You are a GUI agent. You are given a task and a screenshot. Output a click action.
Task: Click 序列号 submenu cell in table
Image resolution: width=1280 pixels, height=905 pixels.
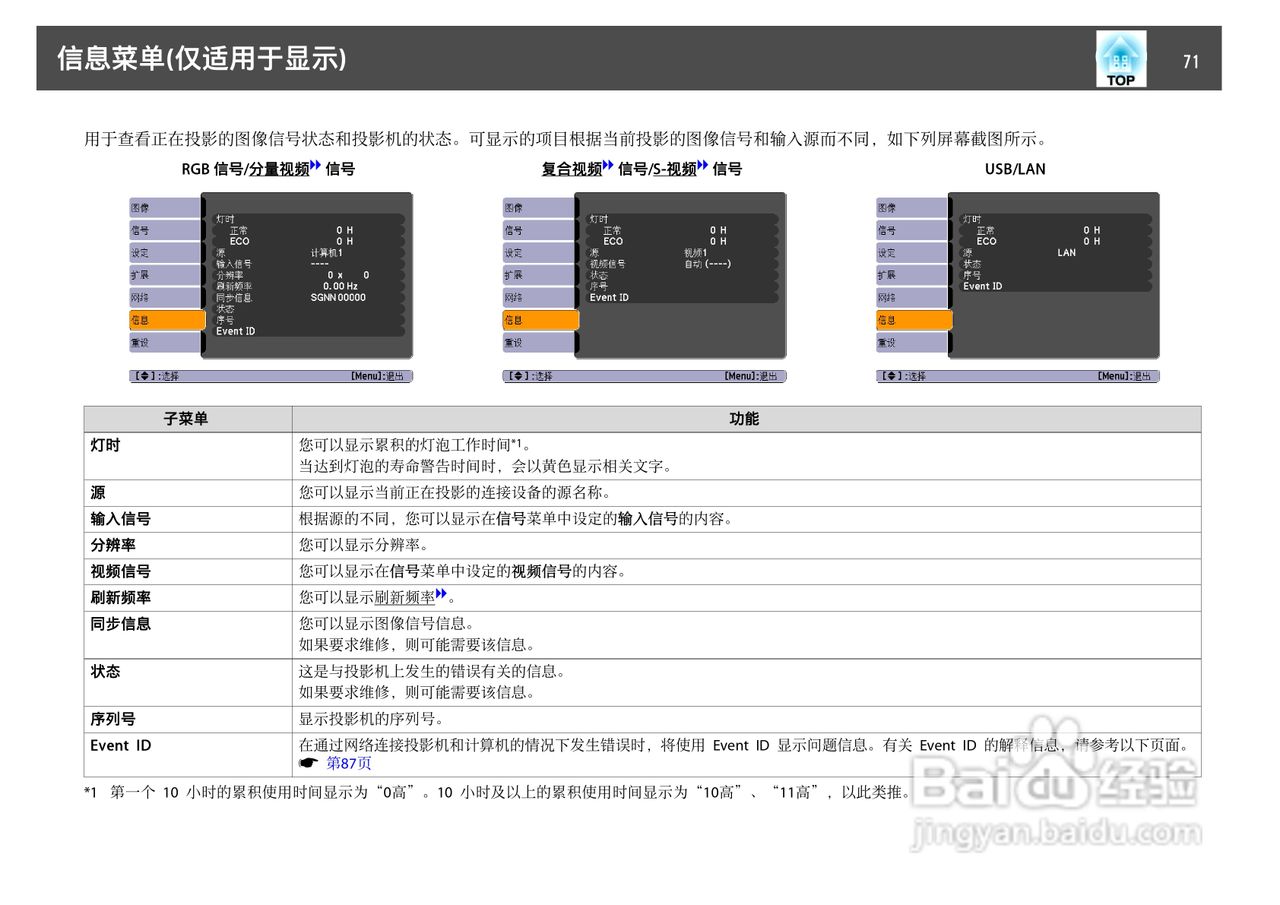pyautogui.click(x=188, y=719)
